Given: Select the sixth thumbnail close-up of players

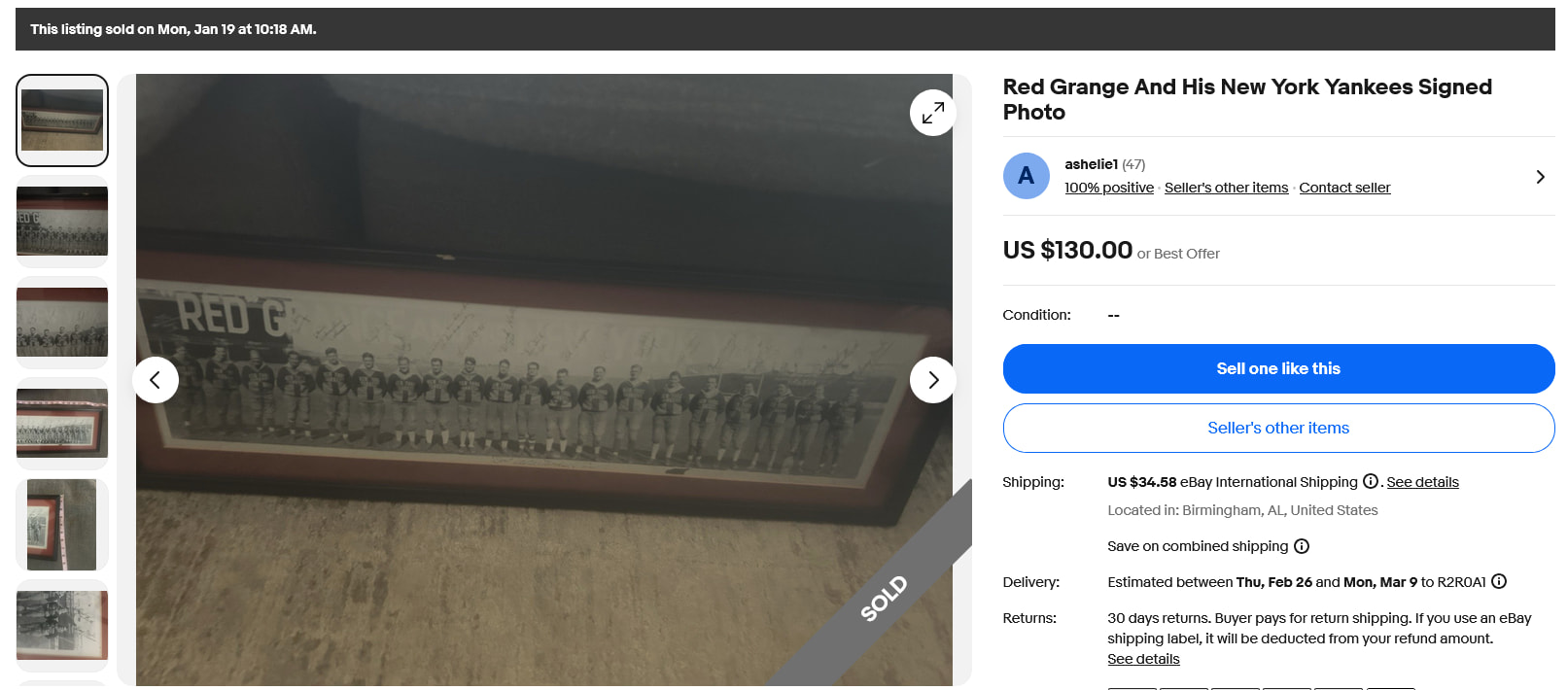Looking at the screenshot, I should [62, 626].
